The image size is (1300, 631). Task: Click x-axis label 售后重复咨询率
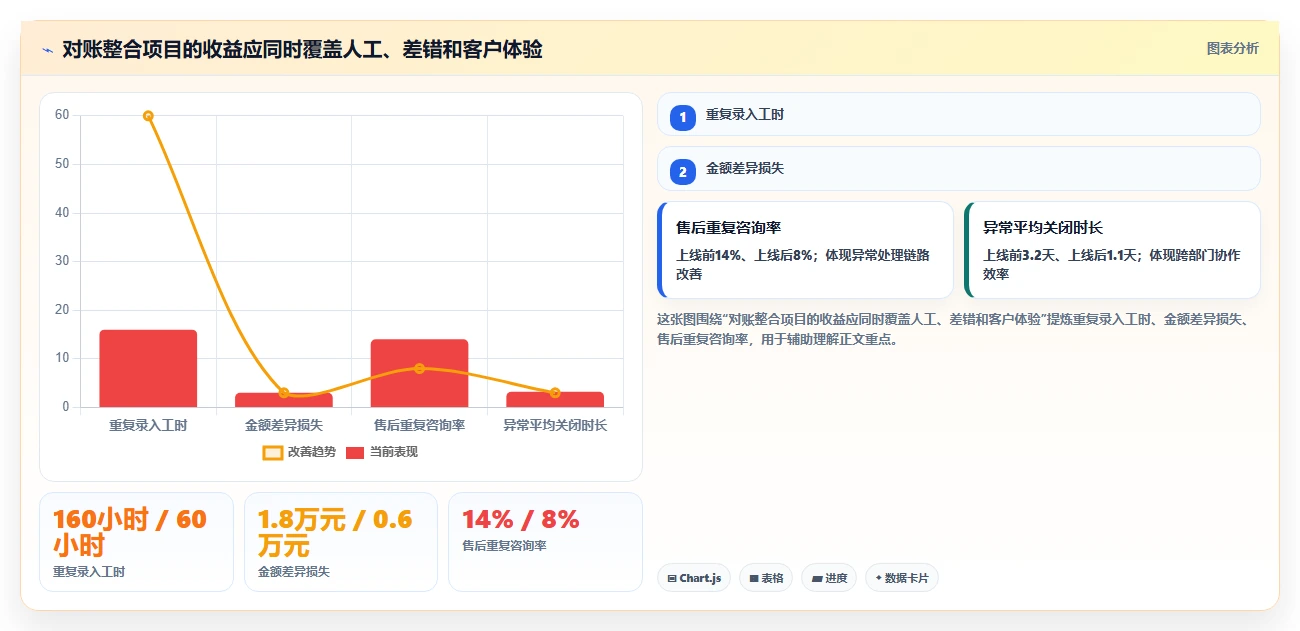pos(419,425)
